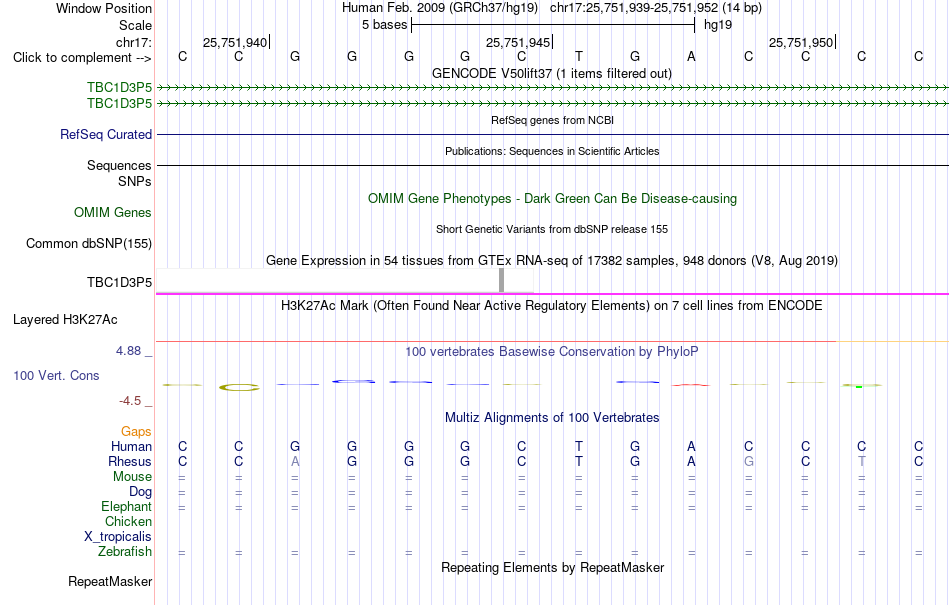950x605 pixels.
Task: Click the '-4.5' lower PhyloP scale value
Action: tap(130, 400)
